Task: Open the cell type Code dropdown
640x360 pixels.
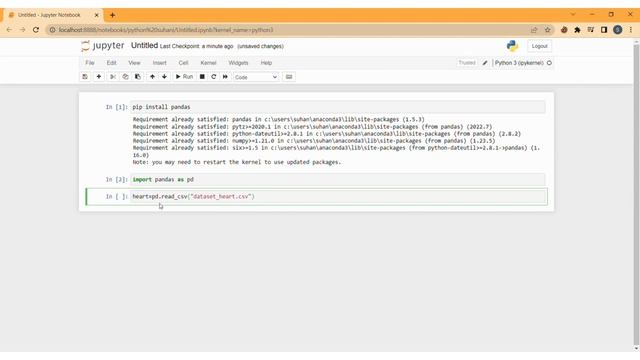Action: point(256,77)
